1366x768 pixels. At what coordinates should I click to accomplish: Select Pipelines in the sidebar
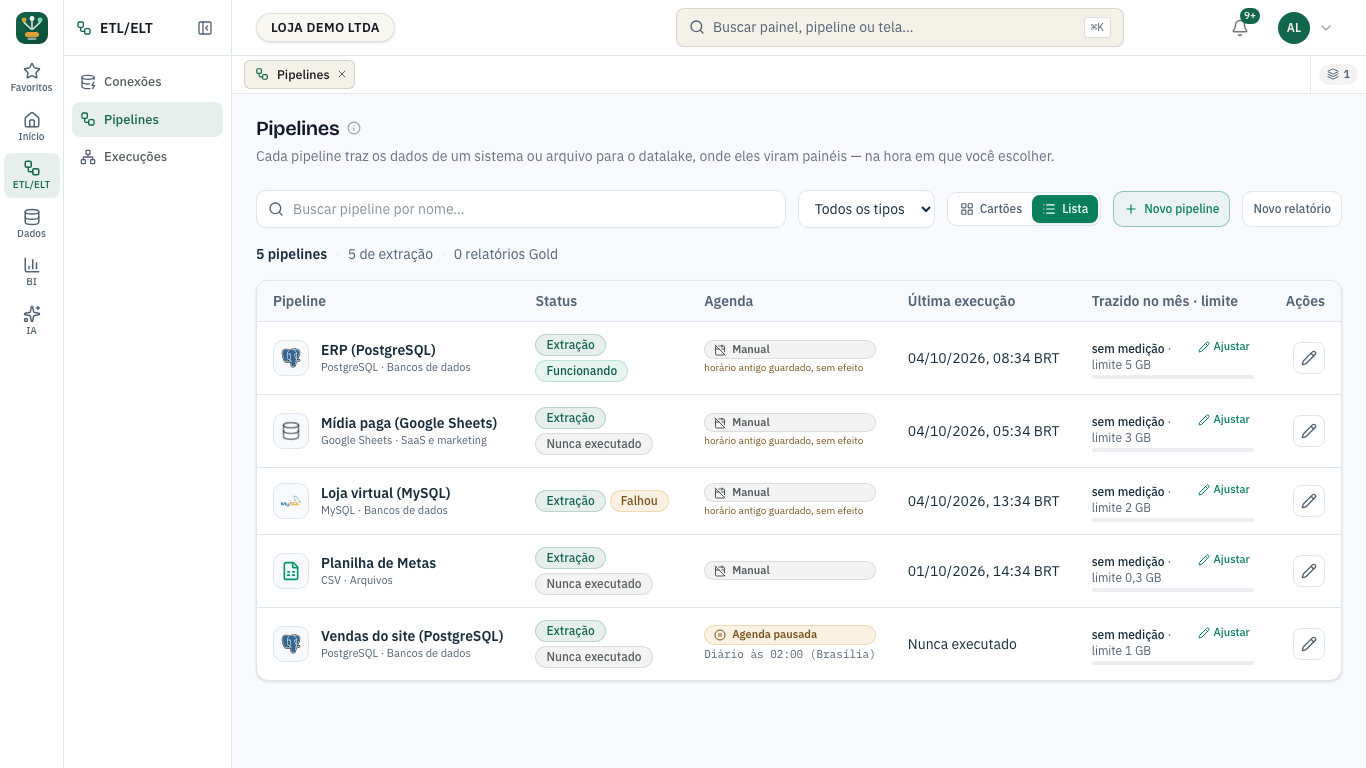pyautogui.click(x=147, y=119)
